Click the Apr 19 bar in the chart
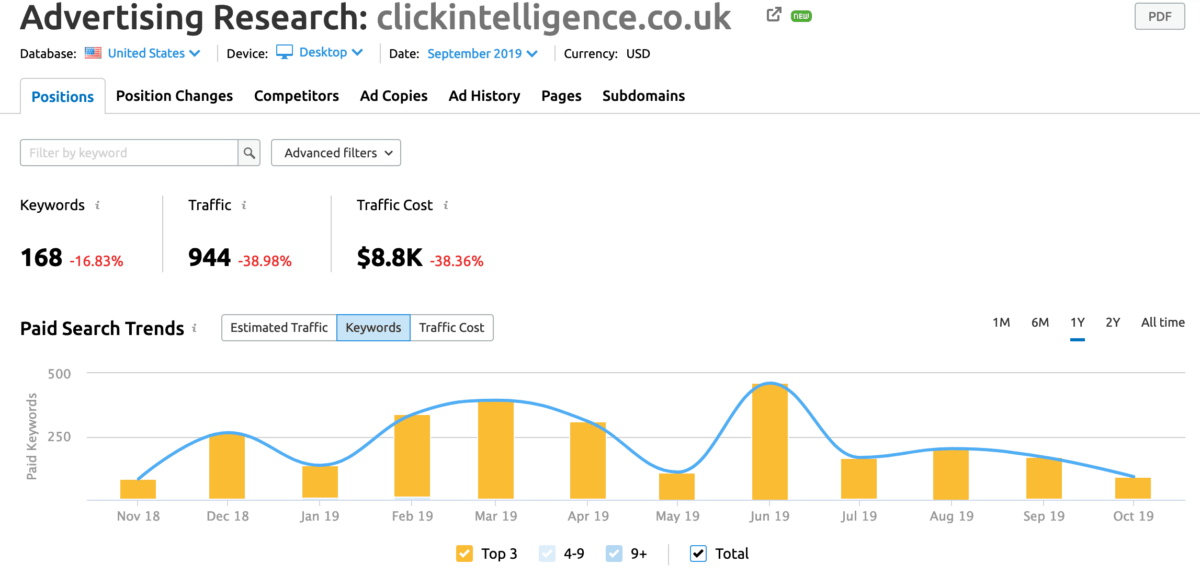 pyautogui.click(x=588, y=460)
